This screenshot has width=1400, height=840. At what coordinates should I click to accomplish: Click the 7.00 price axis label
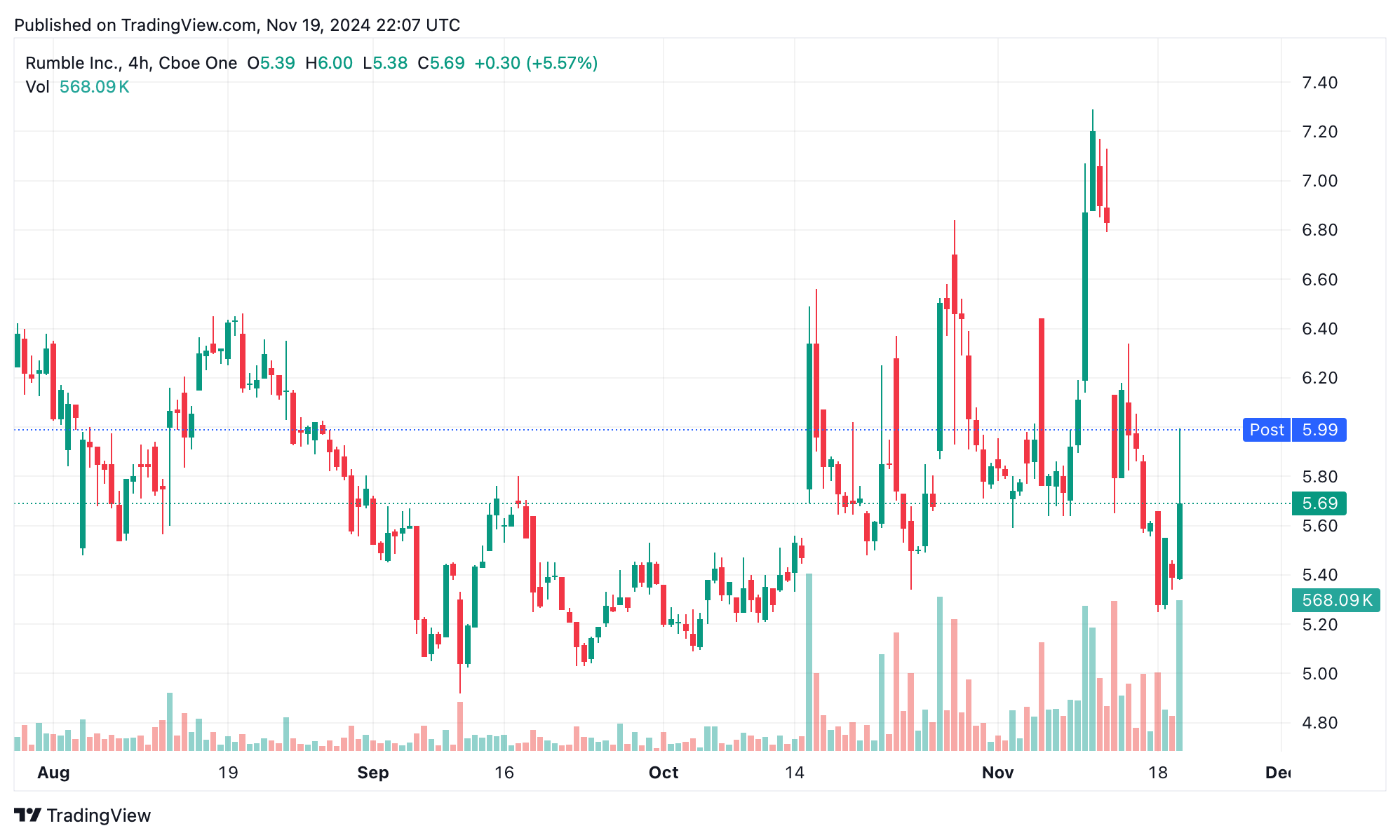click(x=1320, y=181)
